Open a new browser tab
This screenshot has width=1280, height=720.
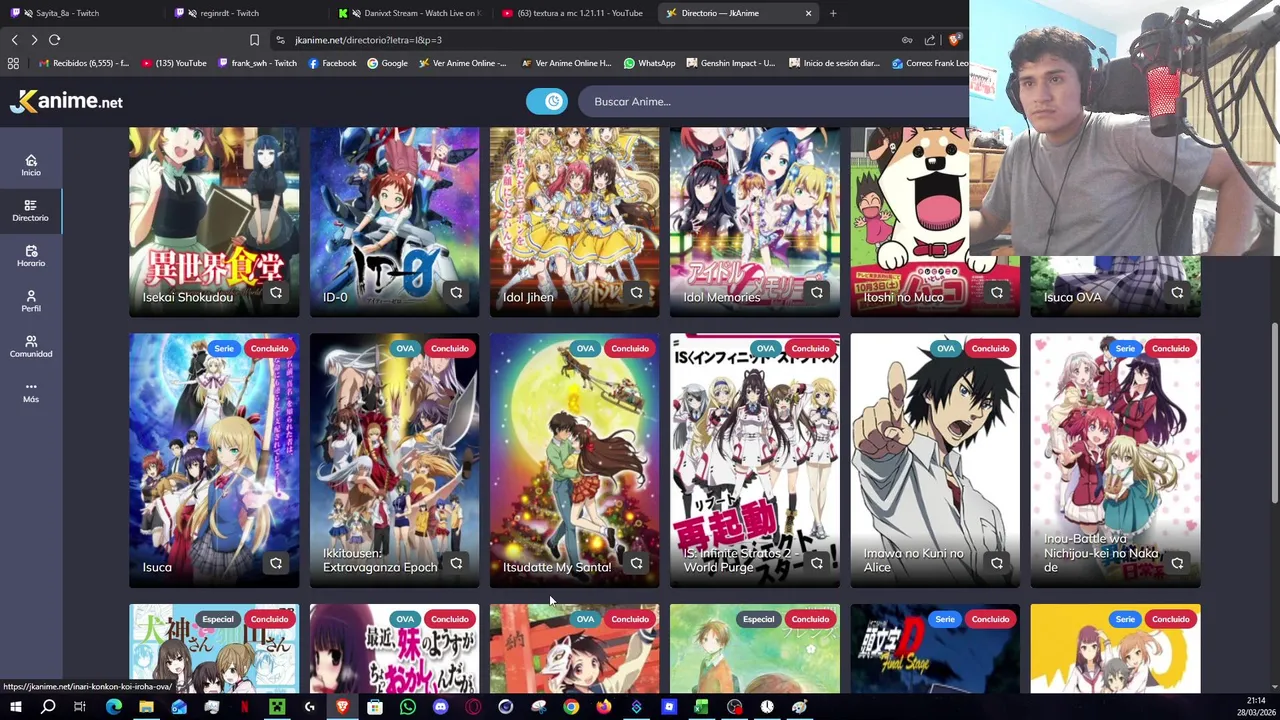click(833, 13)
